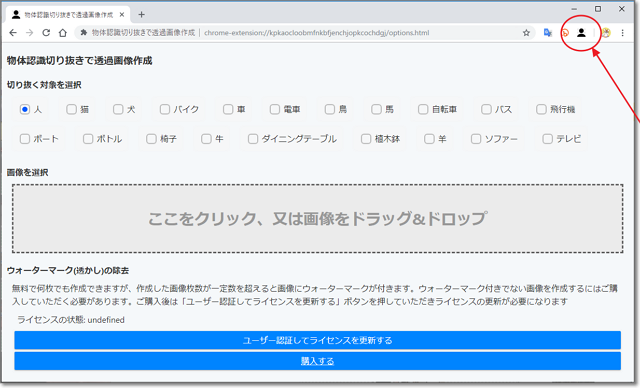Bookmark this page with the star icon

click(x=526, y=33)
